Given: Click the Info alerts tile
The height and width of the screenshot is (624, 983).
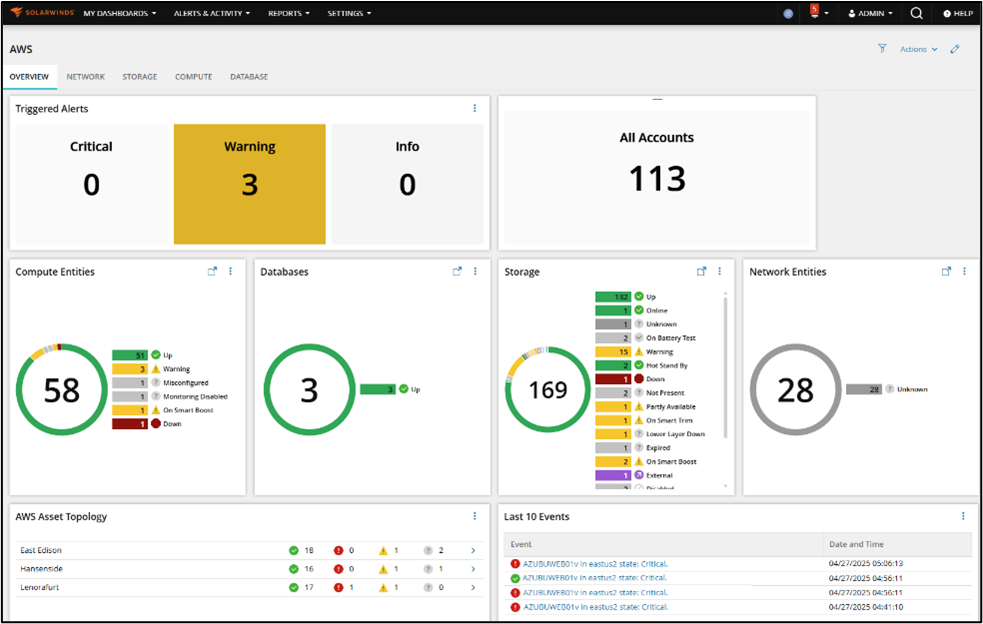Looking at the screenshot, I should click(x=407, y=184).
